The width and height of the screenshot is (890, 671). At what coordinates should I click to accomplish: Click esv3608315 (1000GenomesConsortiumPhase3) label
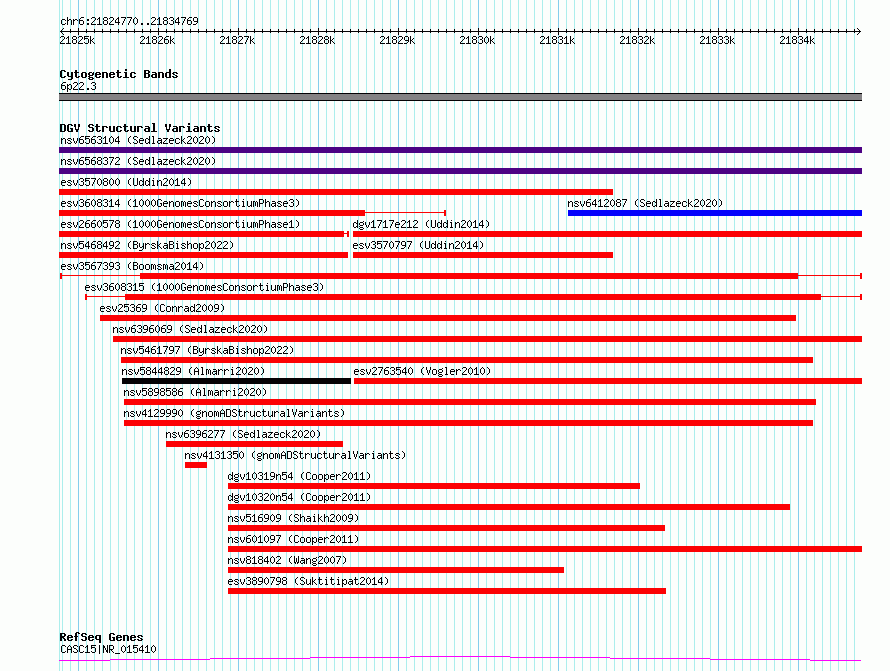pyautogui.click(x=204, y=287)
